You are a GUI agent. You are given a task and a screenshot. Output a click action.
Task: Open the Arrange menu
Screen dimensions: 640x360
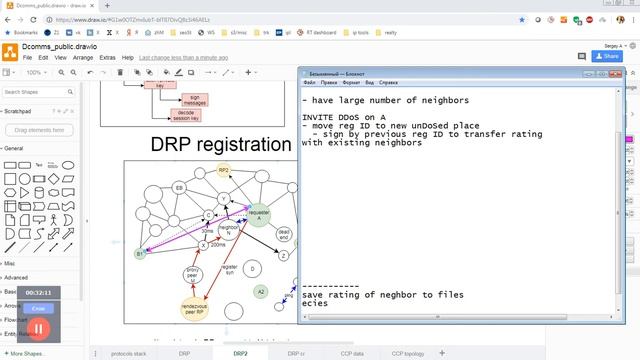83,58
